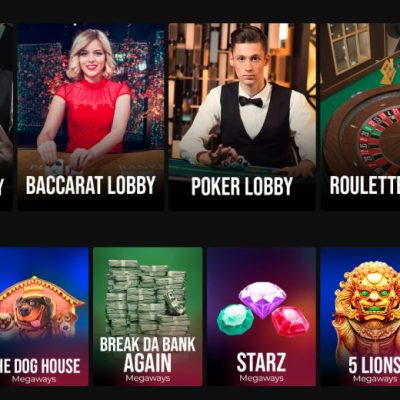The width and height of the screenshot is (400, 400).
Task: Click the purple diamond gem icon
Action: (x=262, y=299)
